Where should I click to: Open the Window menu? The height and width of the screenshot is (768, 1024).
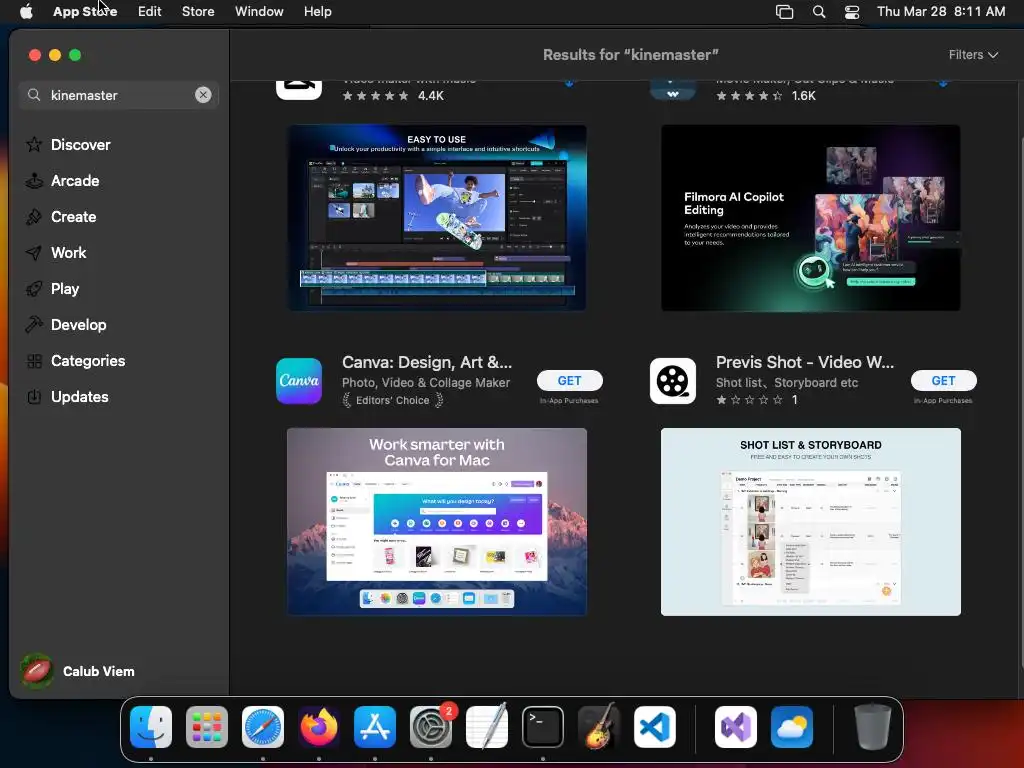coord(259,11)
